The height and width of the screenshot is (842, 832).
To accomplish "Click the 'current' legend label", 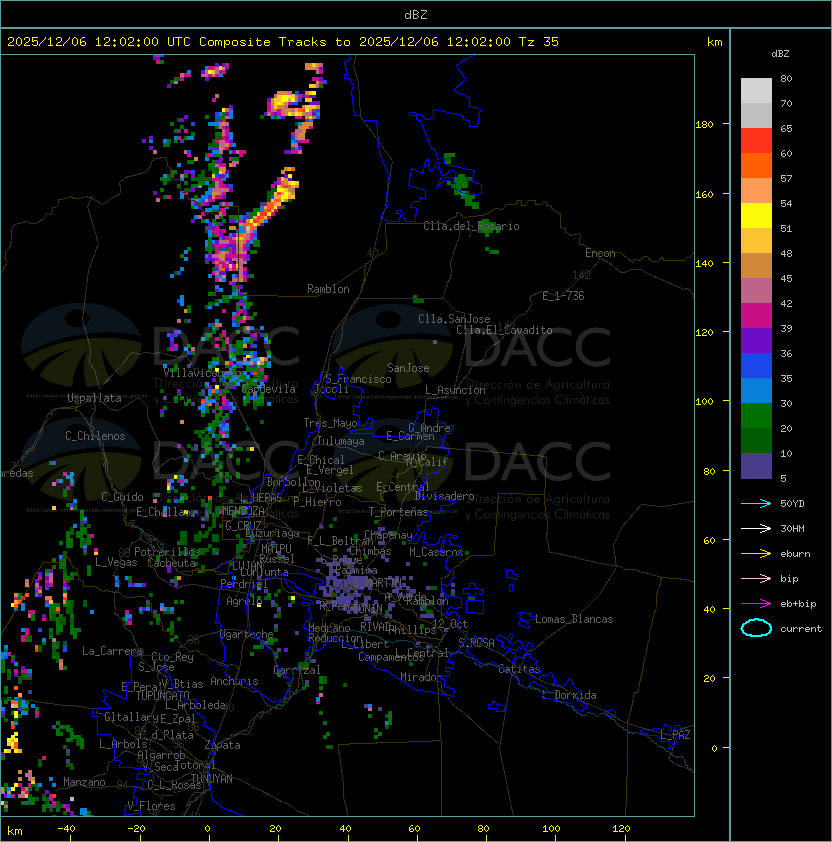I will pos(801,629).
